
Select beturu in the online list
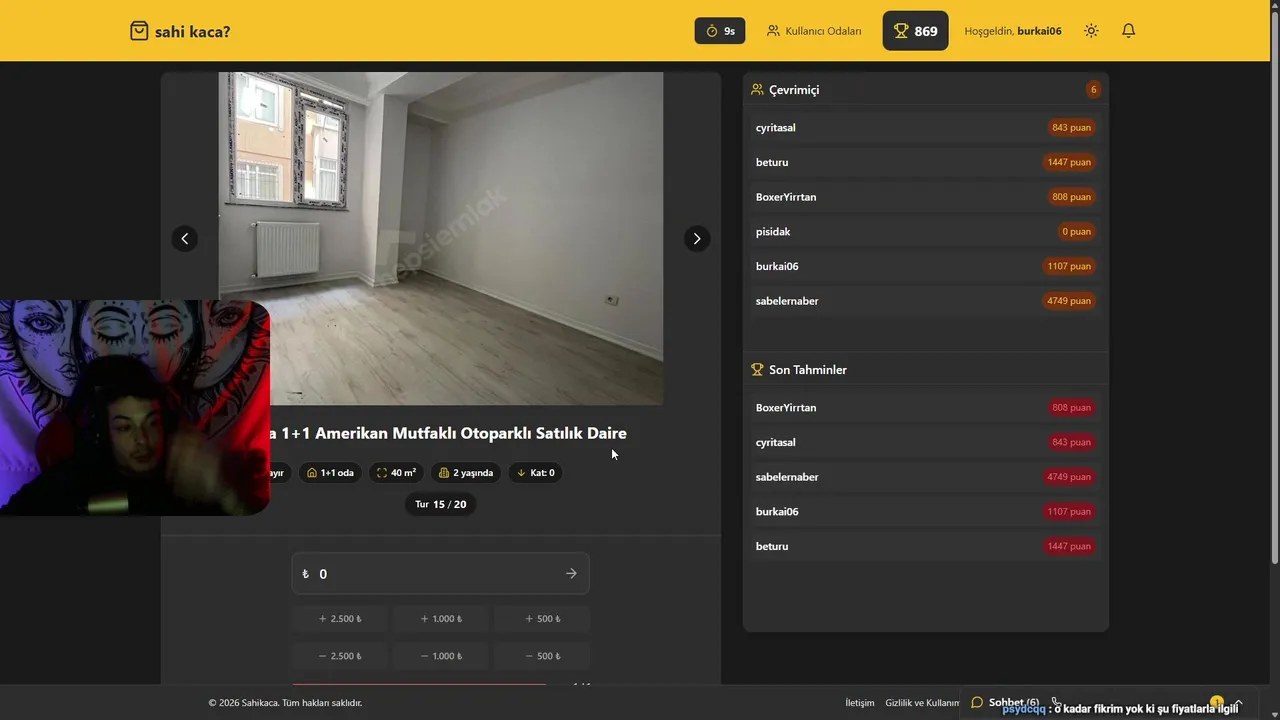point(926,162)
